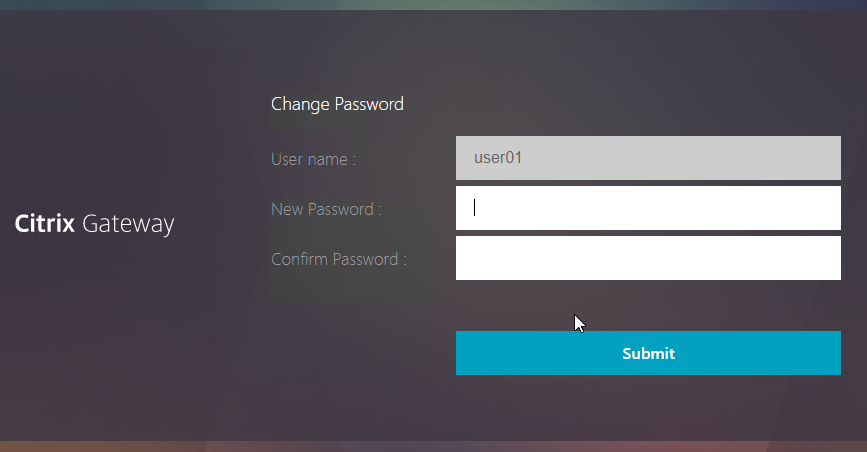Click the 'User name :' label

point(314,159)
